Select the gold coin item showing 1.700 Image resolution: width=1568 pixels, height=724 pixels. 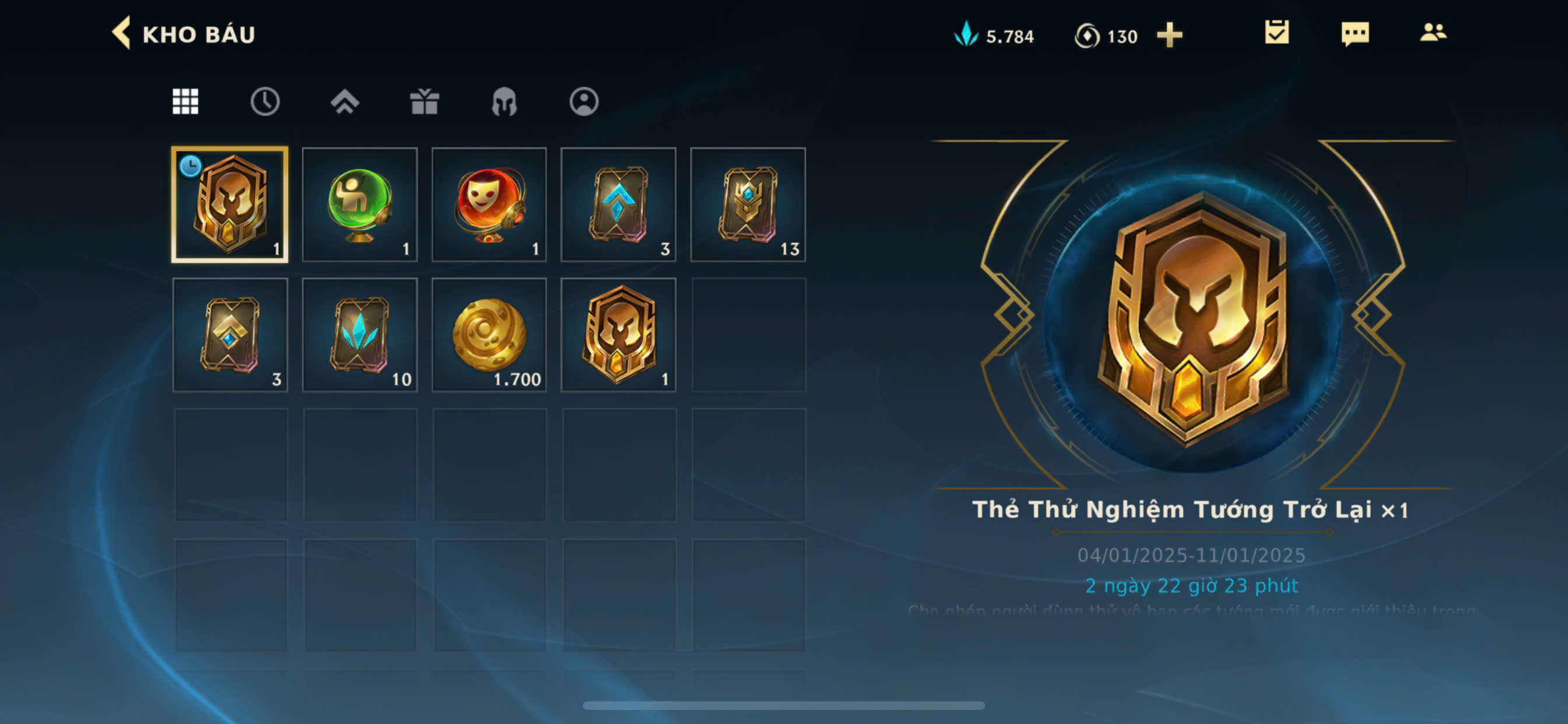tap(489, 335)
